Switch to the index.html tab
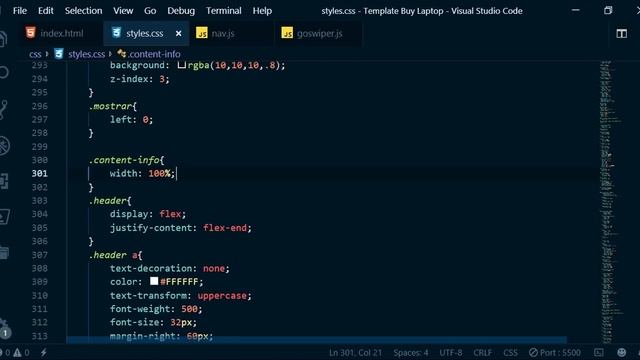This screenshot has height=360, width=640. tap(61, 33)
